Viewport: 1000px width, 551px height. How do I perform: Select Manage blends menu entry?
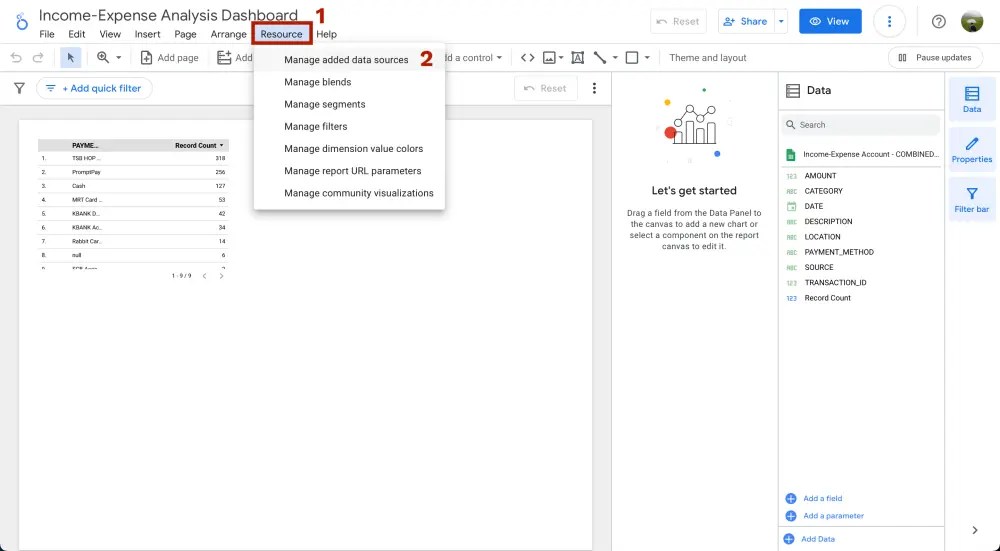point(317,82)
